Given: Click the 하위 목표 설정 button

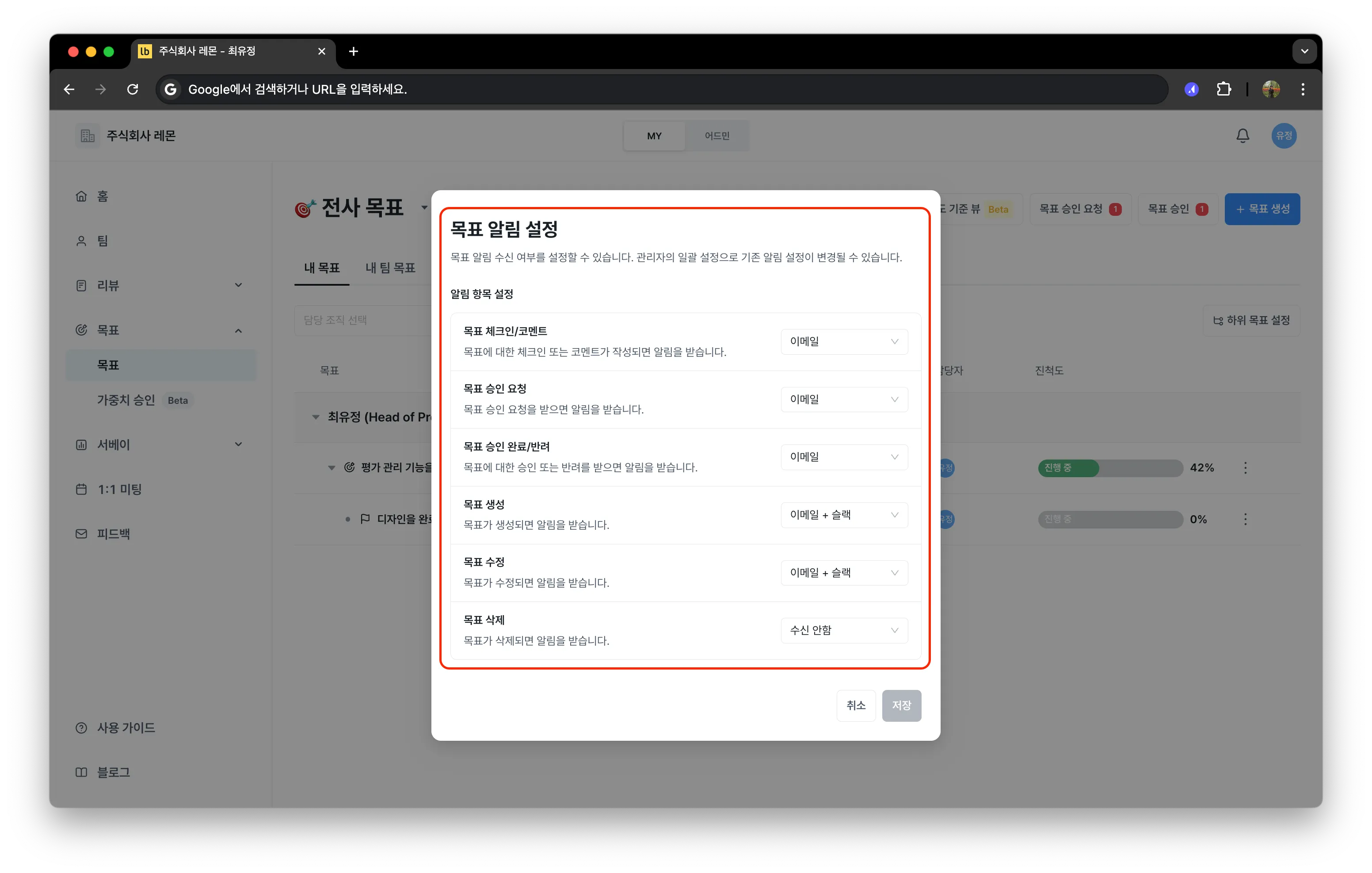Looking at the screenshot, I should [x=1251, y=321].
